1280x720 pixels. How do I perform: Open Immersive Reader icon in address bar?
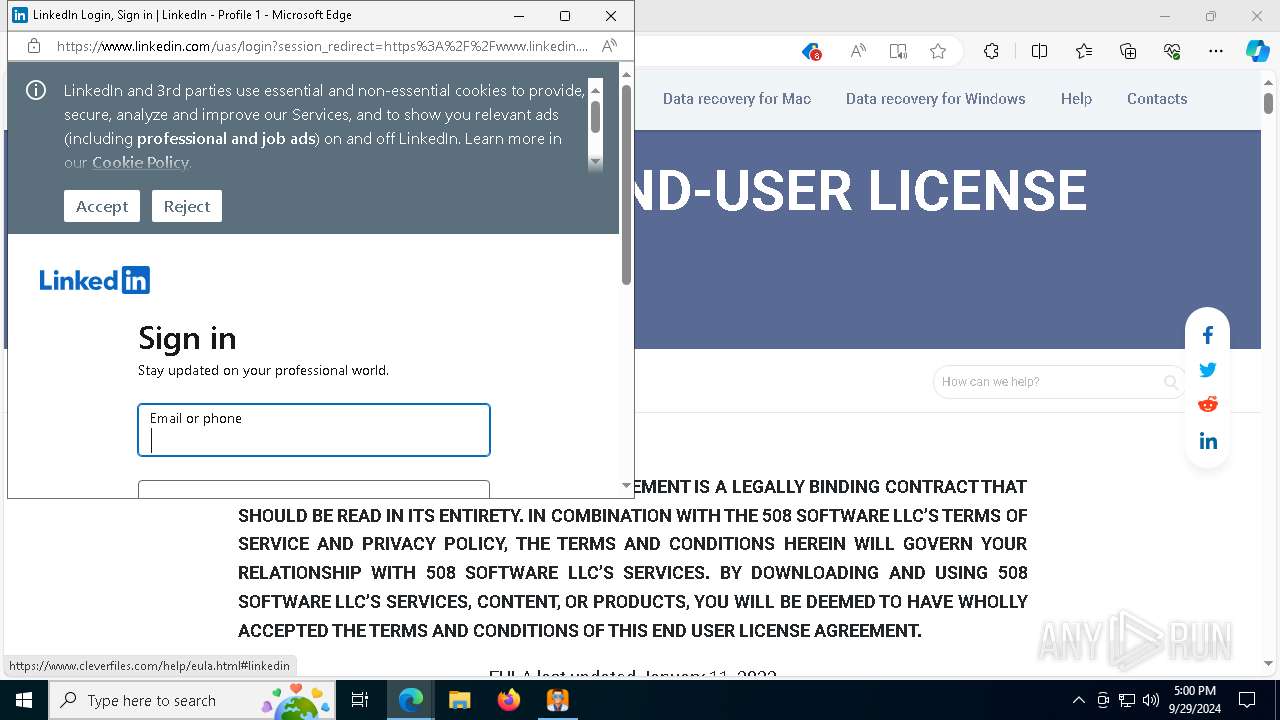(x=898, y=52)
